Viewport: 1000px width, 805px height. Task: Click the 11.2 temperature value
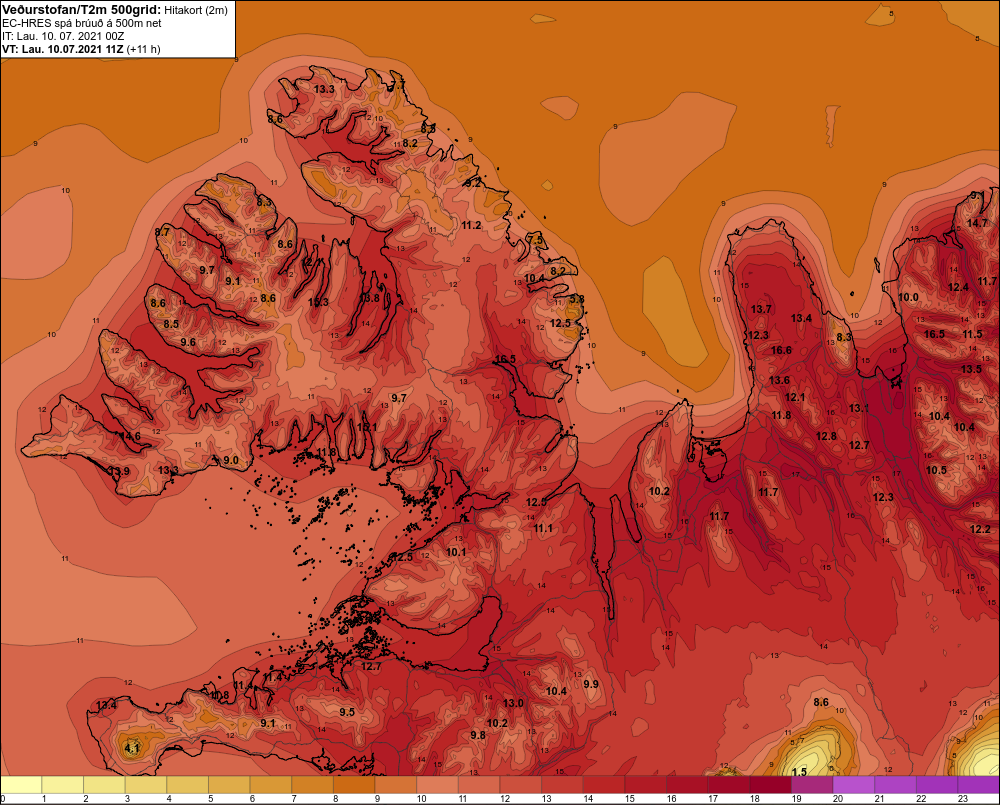pos(471,225)
